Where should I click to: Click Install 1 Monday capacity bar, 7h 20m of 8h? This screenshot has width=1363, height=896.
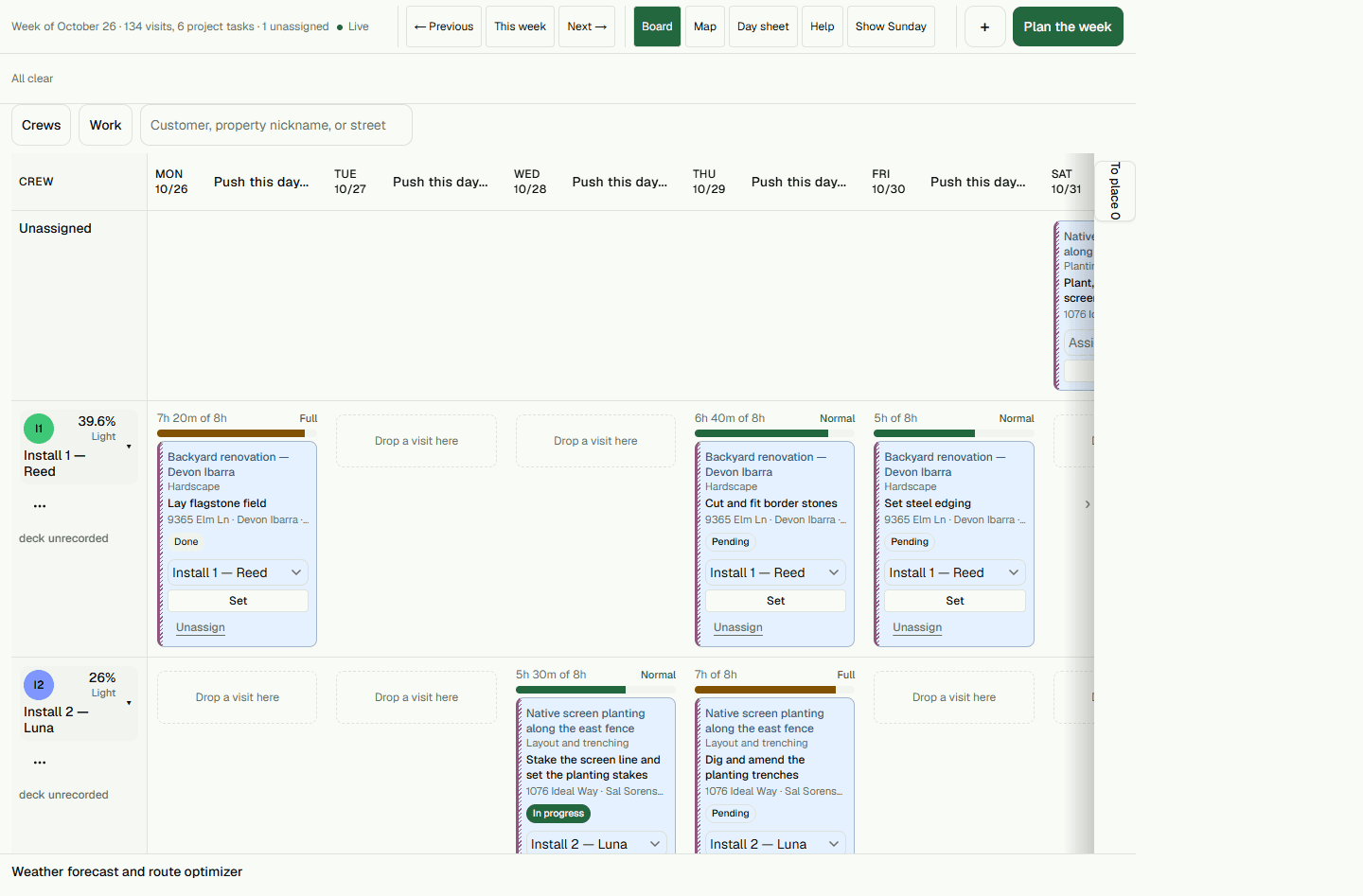tap(238, 433)
